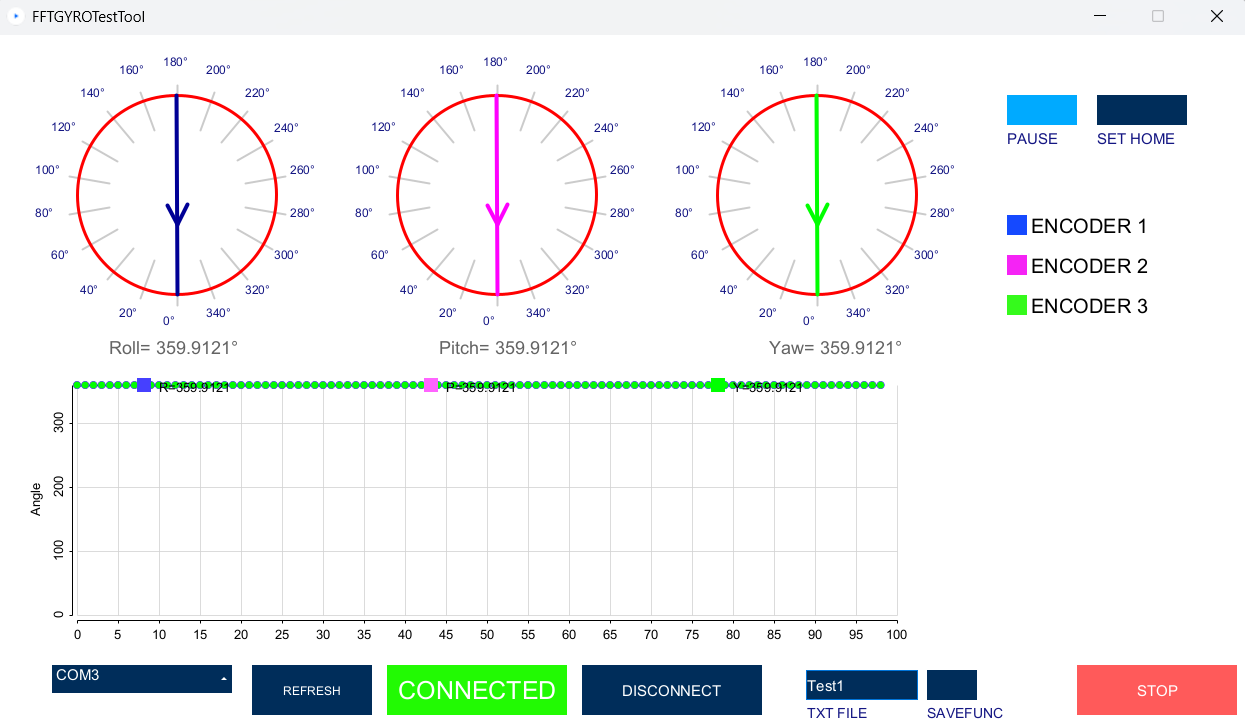Screen dimensions: 1245x726
Task: Click the light blue PAUSE button
Action: coord(1041,110)
